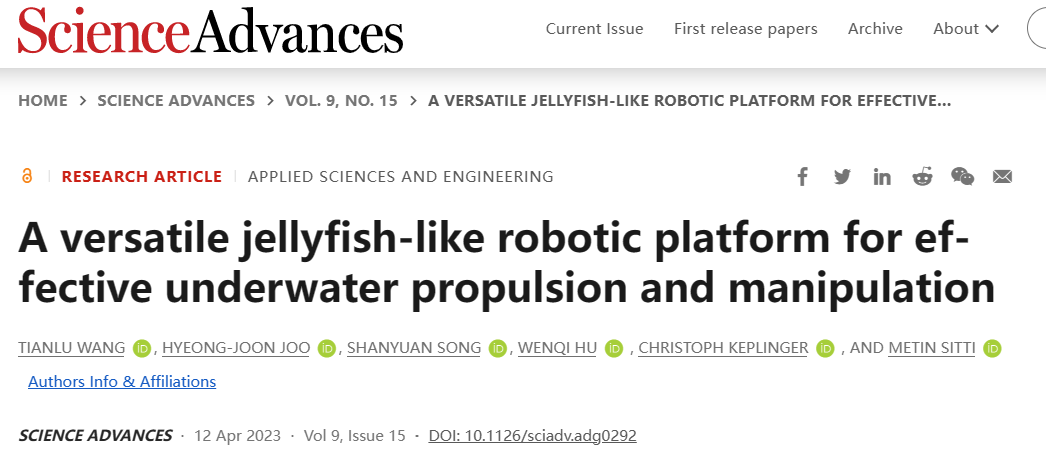Open Authors Info & Affiliations link
The height and width of the screenshot is (449, 1046).
pos(122,382)
